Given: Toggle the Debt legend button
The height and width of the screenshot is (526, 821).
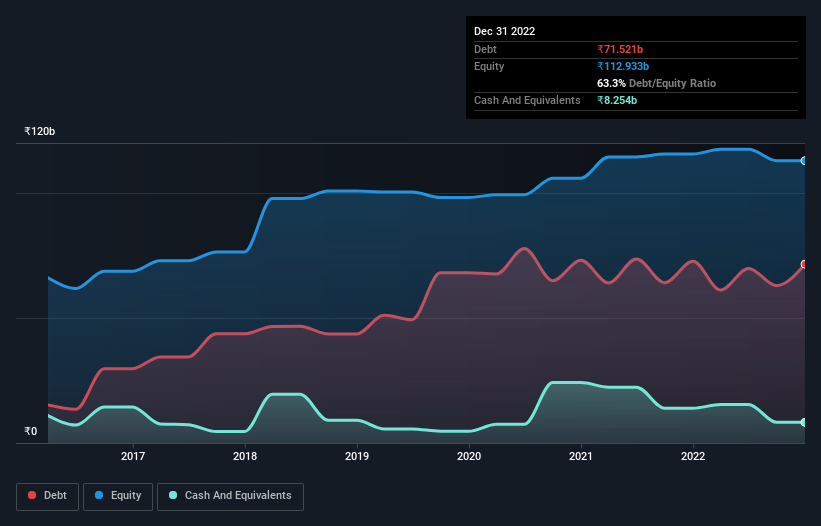Looking at the screenshot, I should 48,496.
